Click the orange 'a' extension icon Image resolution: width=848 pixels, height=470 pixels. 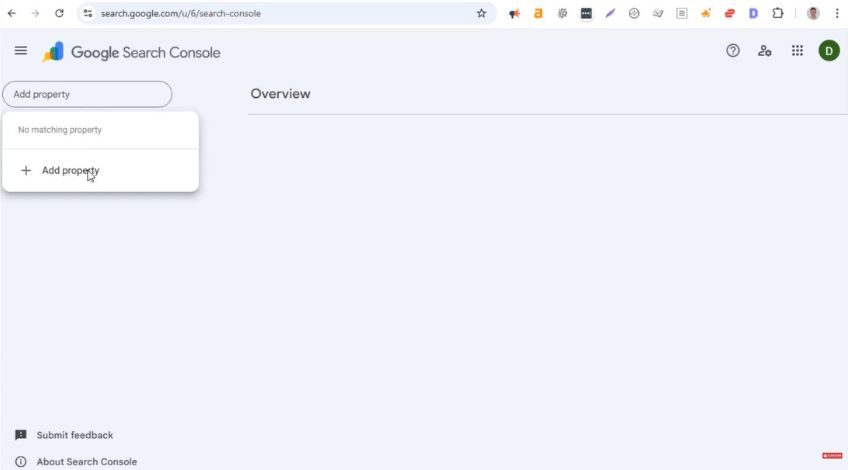pos(538,14)
